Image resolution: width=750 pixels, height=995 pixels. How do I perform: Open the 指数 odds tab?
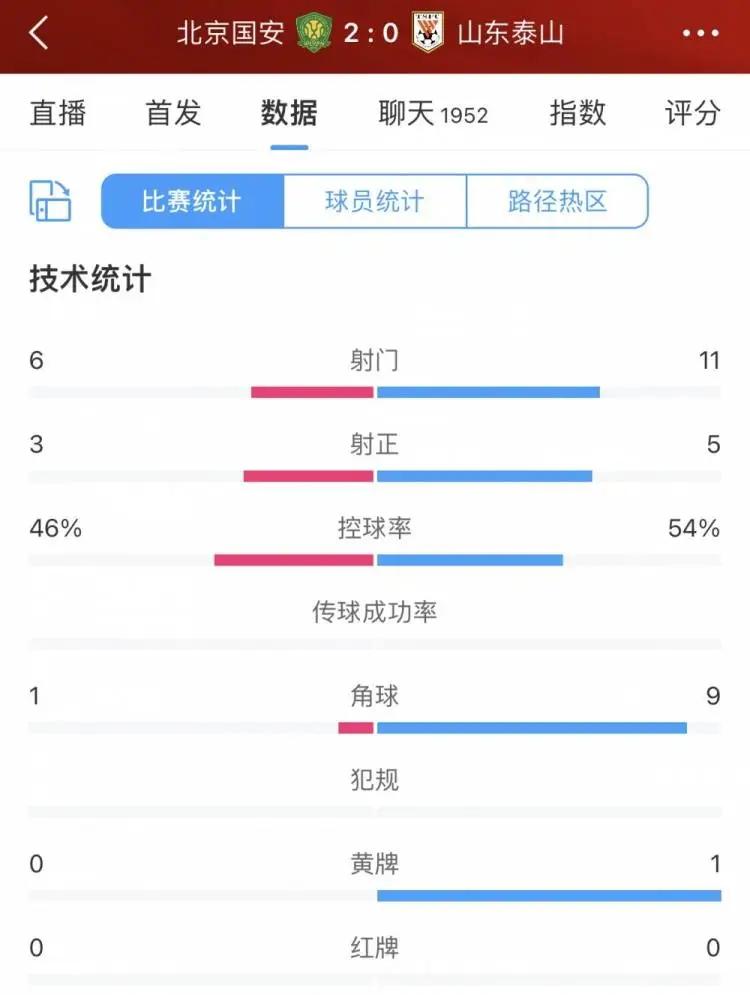[577, 113]
